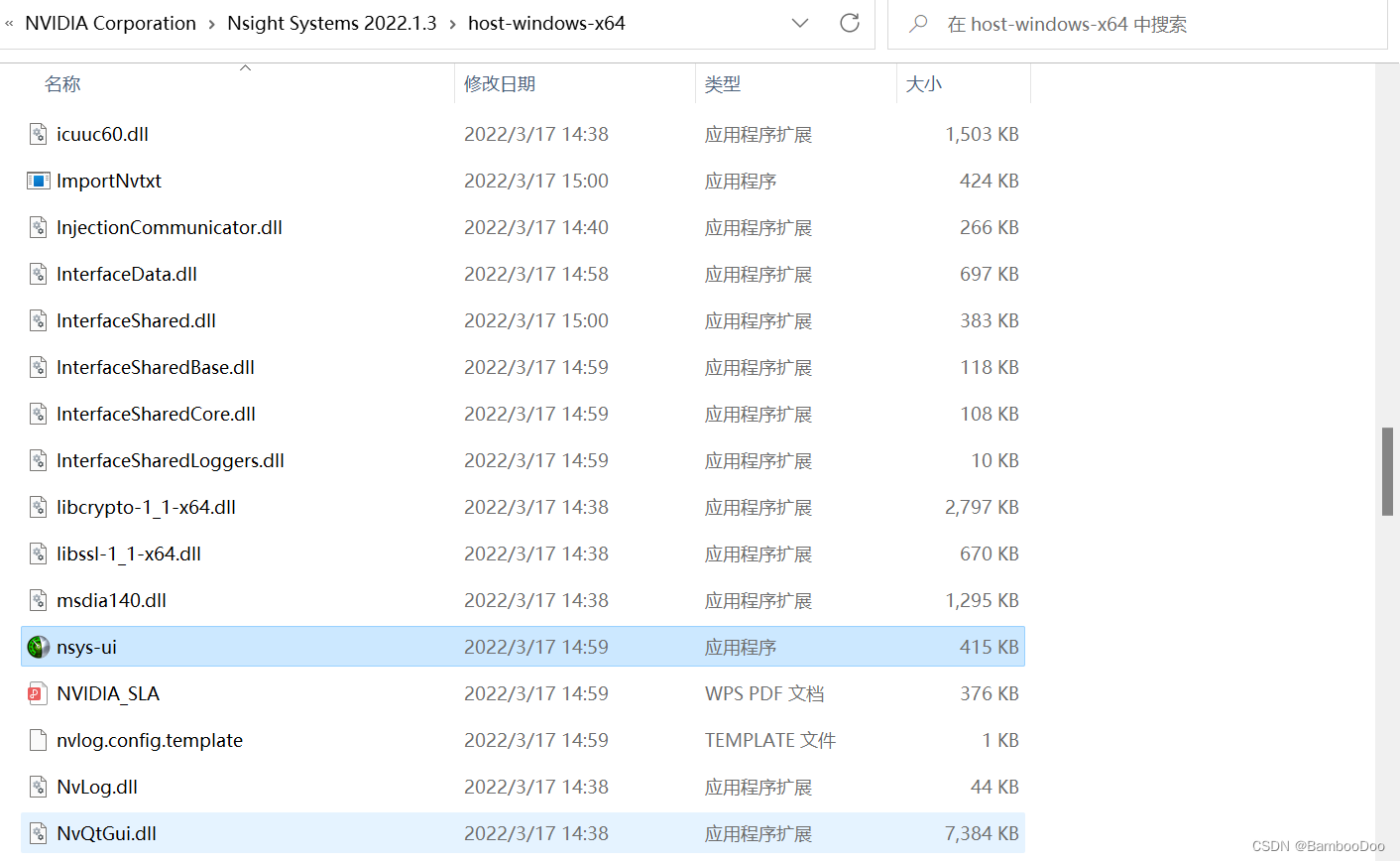This screenshot has width=1400, height=861.
Task: Click the 2022/3/17 14:58 date cell
Action: 536,274
